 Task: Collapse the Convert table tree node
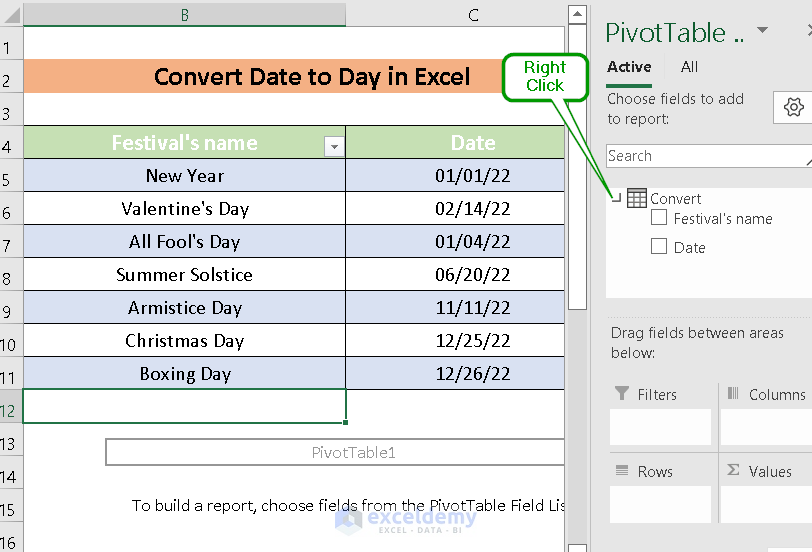[616, 198]
